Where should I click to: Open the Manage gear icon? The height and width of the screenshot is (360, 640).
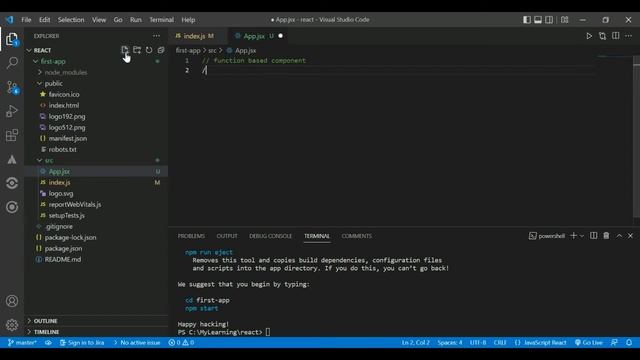coord(12,324)
